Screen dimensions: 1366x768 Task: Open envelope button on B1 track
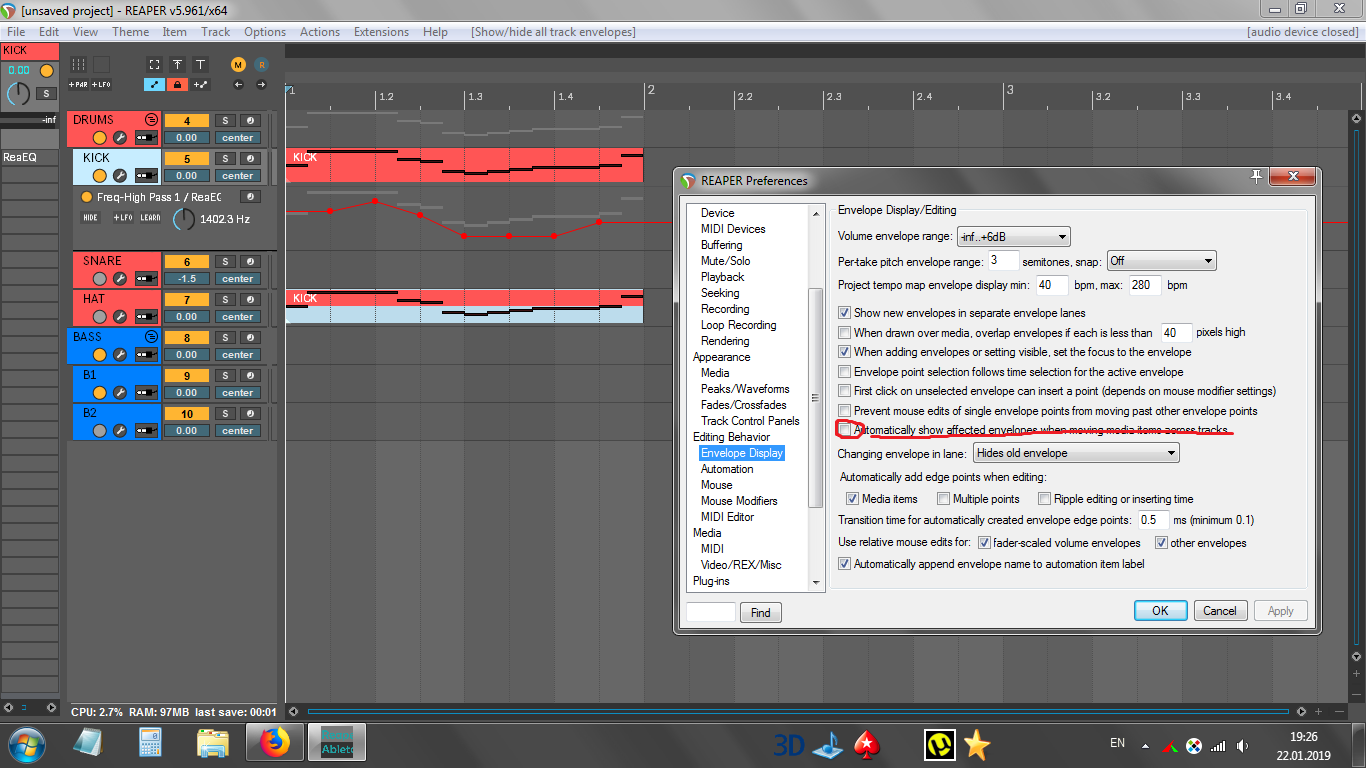coord(249,374)
